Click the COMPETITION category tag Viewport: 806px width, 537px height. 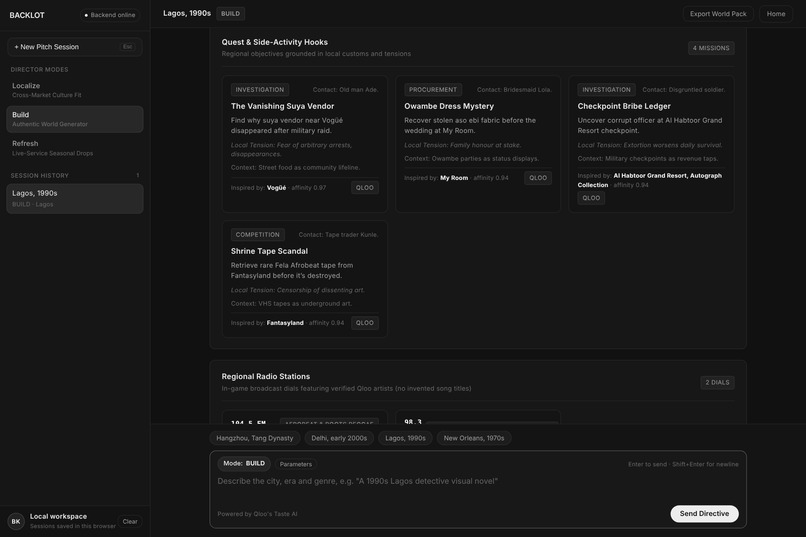pyautogui.click(x=258, y=234)
